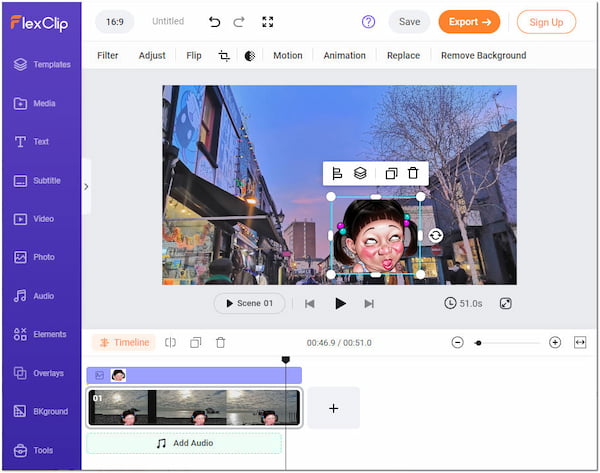The image size is (600, 473).
Task: Zoom out the timeline with minus icon
Action: click(x=457, y=343)
